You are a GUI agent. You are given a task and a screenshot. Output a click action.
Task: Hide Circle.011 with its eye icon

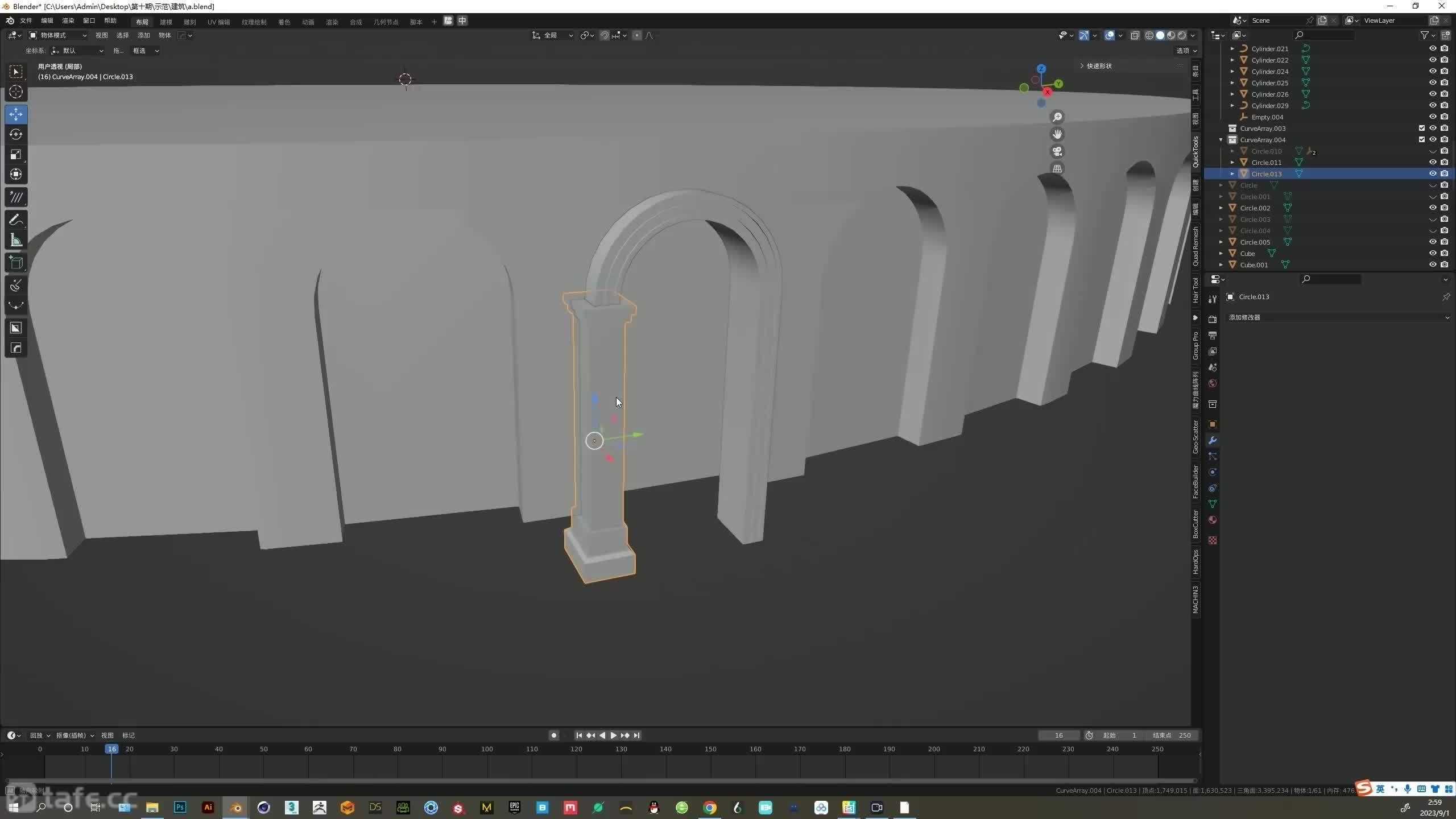1433,162
